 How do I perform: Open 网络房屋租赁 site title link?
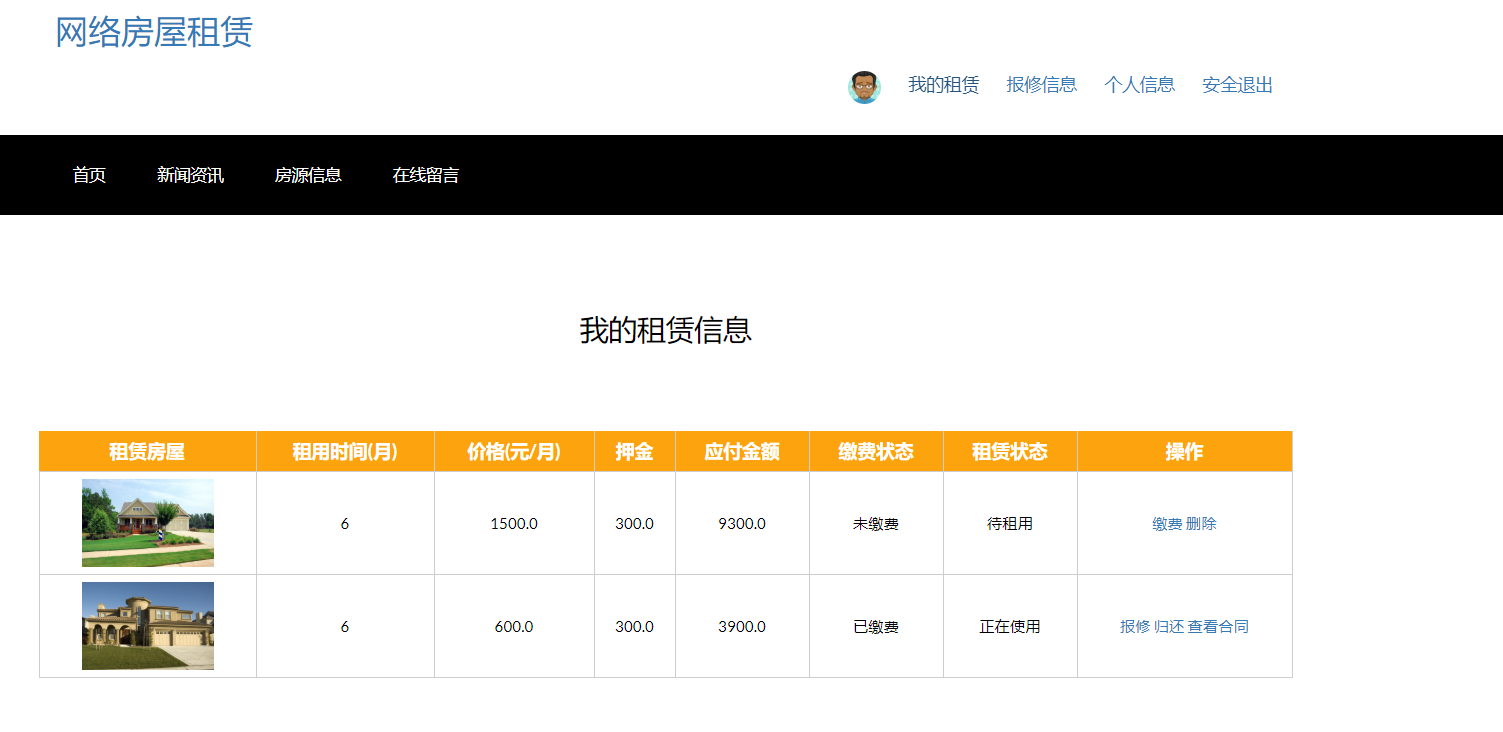point(154,32)
